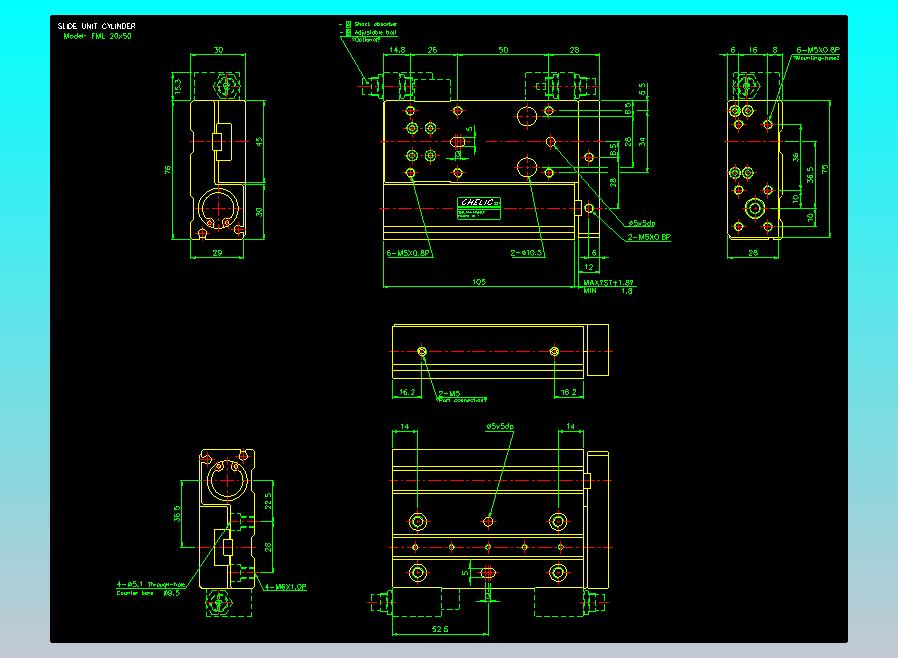
Task: Select the 22.5 dimension value
Action: point(267,501)
